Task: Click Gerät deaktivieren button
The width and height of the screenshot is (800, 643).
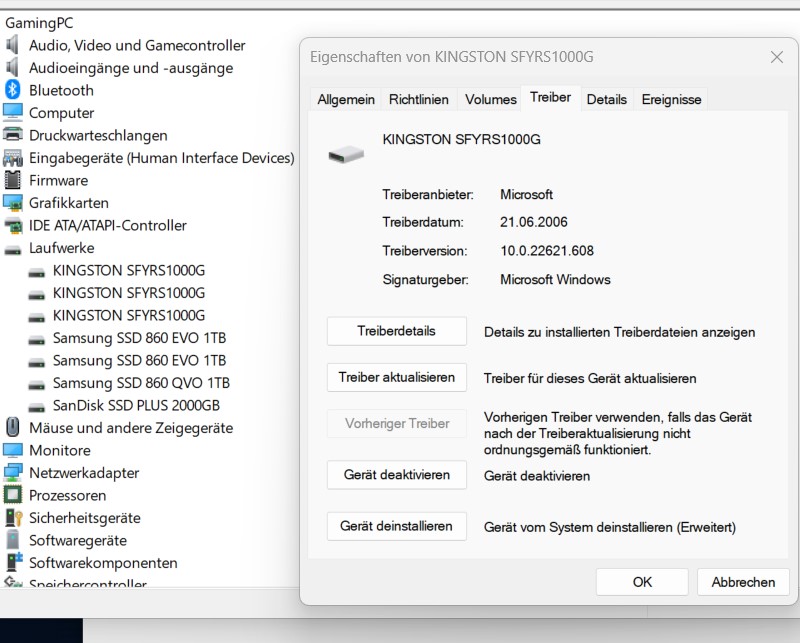Action: [x=396, y=475]
